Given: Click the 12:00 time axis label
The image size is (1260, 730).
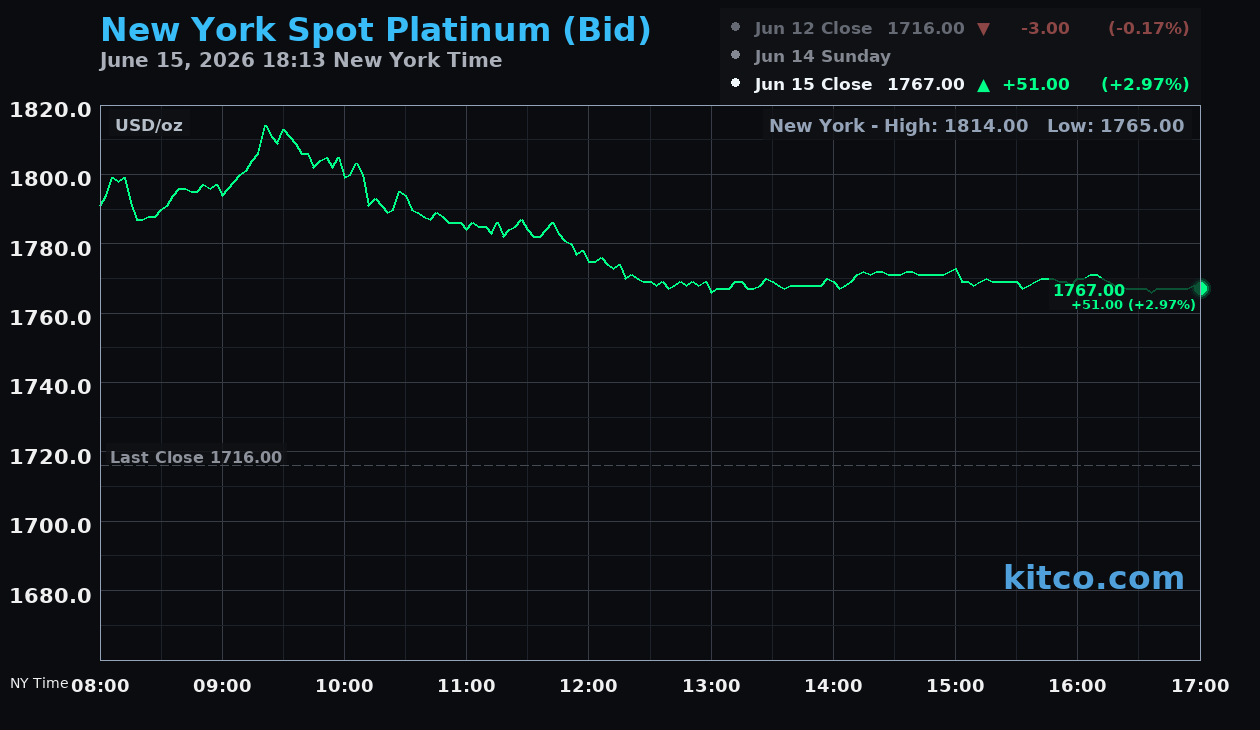Looking at the screenshot, I should pyautogui.click(x=589, y=686).
